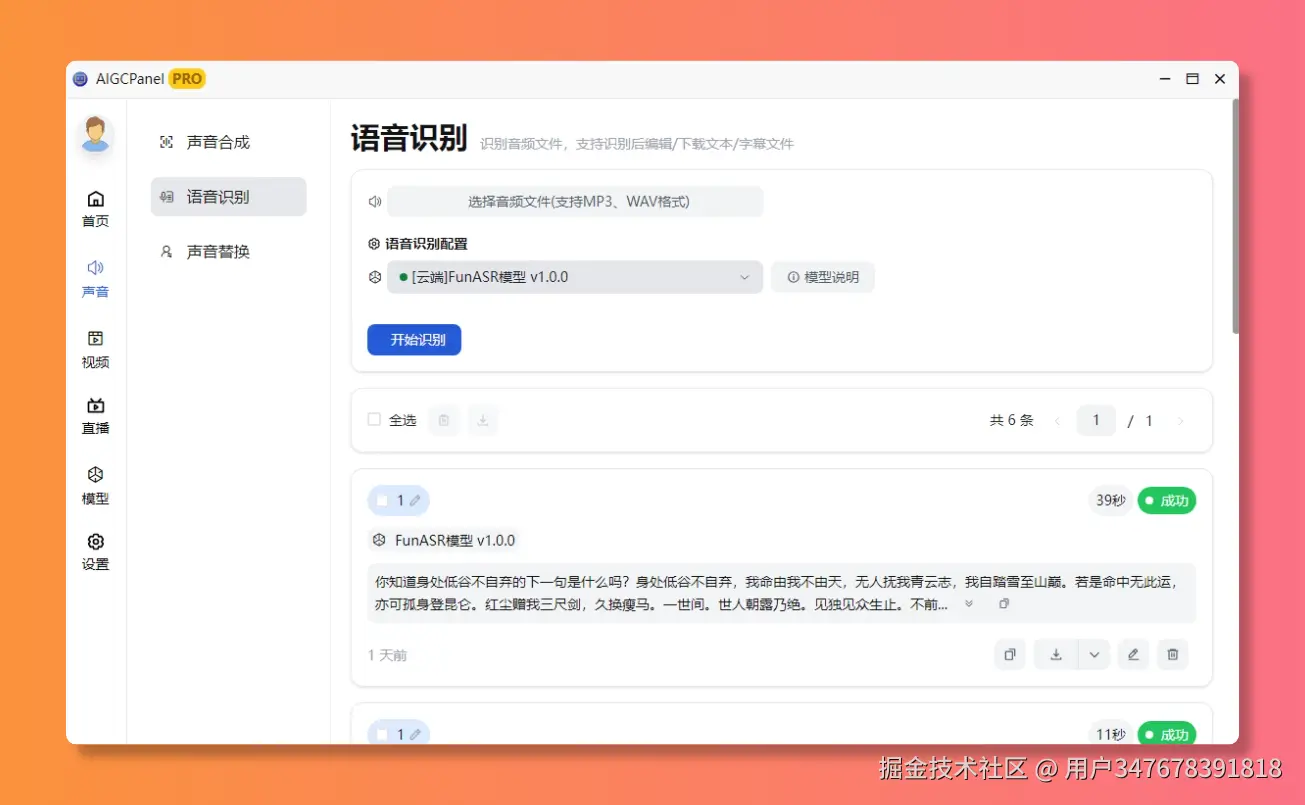Open the 声音替换 section
The image size is (1305, 805).
click(219, 251)
